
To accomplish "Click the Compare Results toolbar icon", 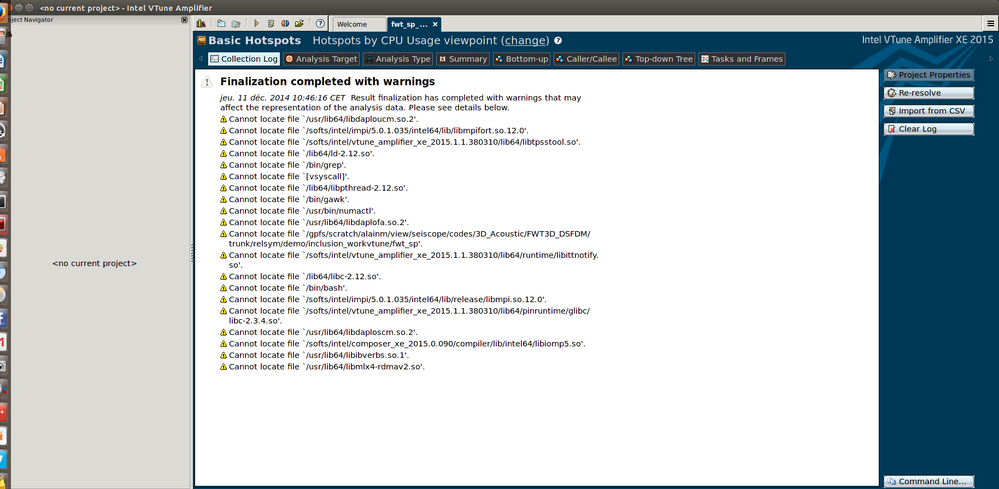I will pyautogui.click(x=285, y=23).
